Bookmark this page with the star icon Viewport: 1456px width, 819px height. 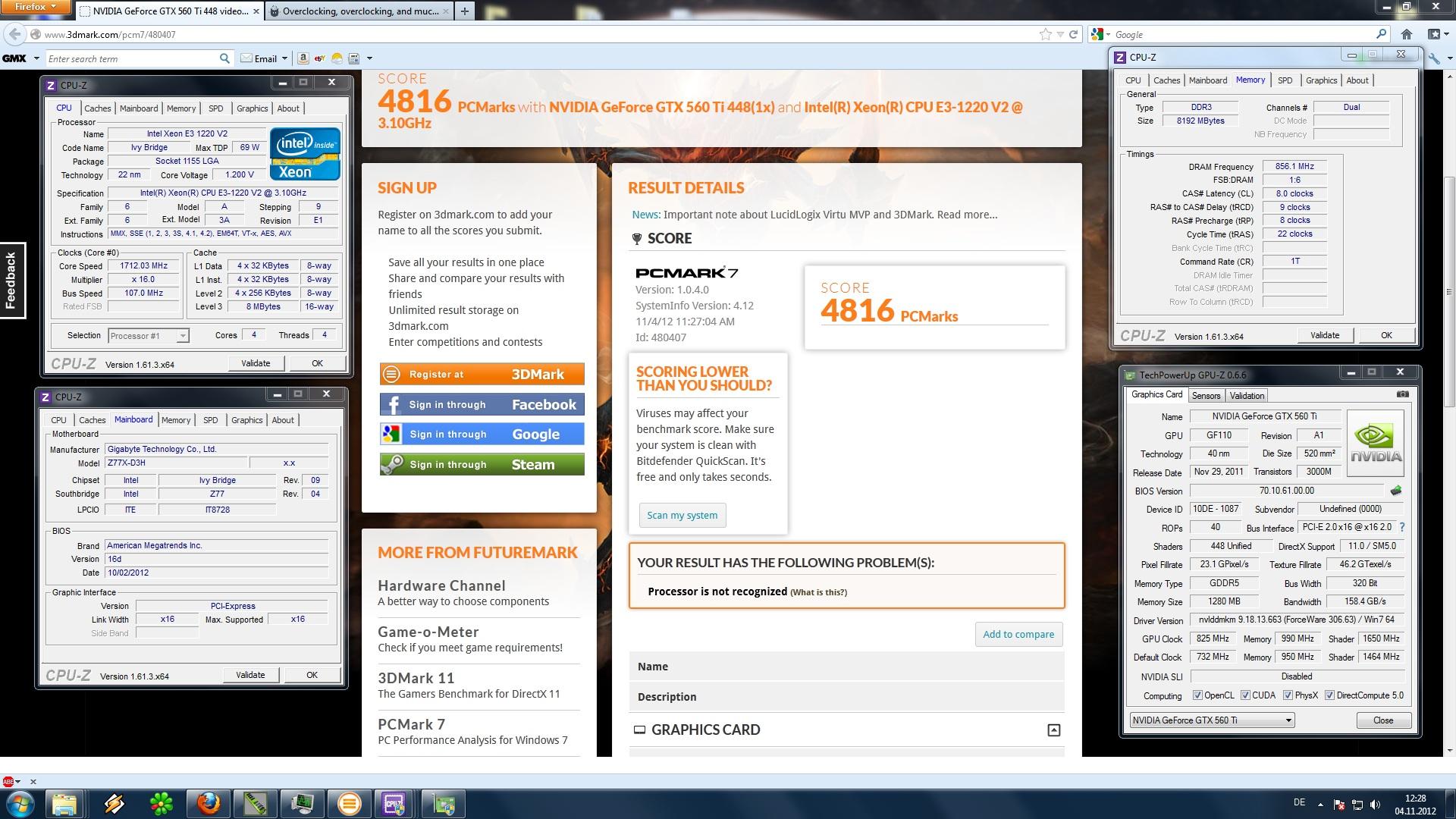pyautogui.click(x=1046, y=34)
